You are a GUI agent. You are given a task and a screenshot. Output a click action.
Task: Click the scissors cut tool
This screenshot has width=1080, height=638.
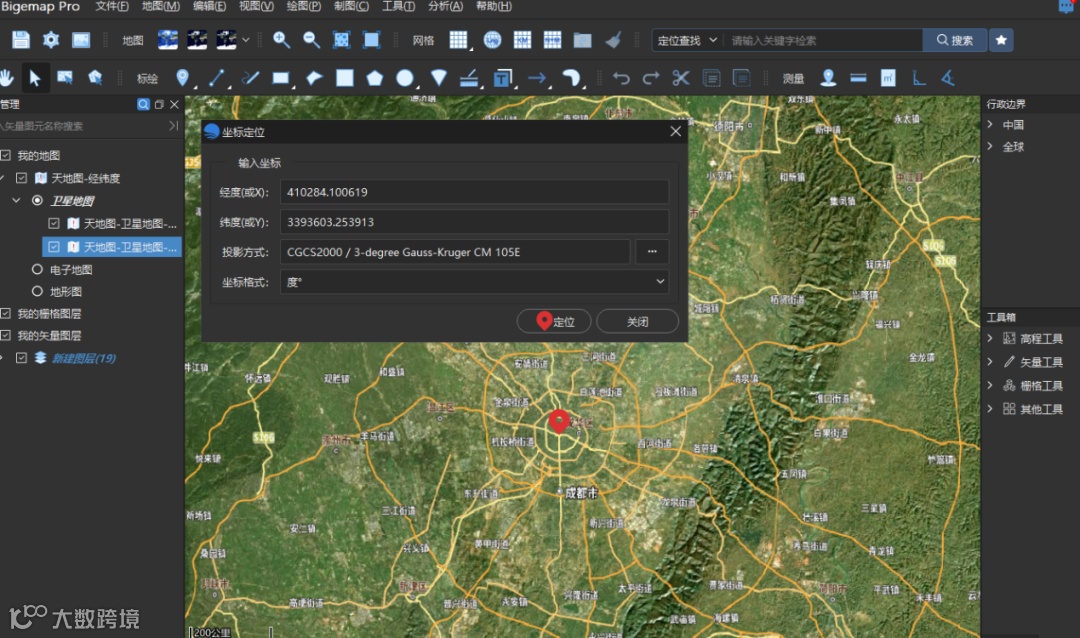tap(681, 78)
